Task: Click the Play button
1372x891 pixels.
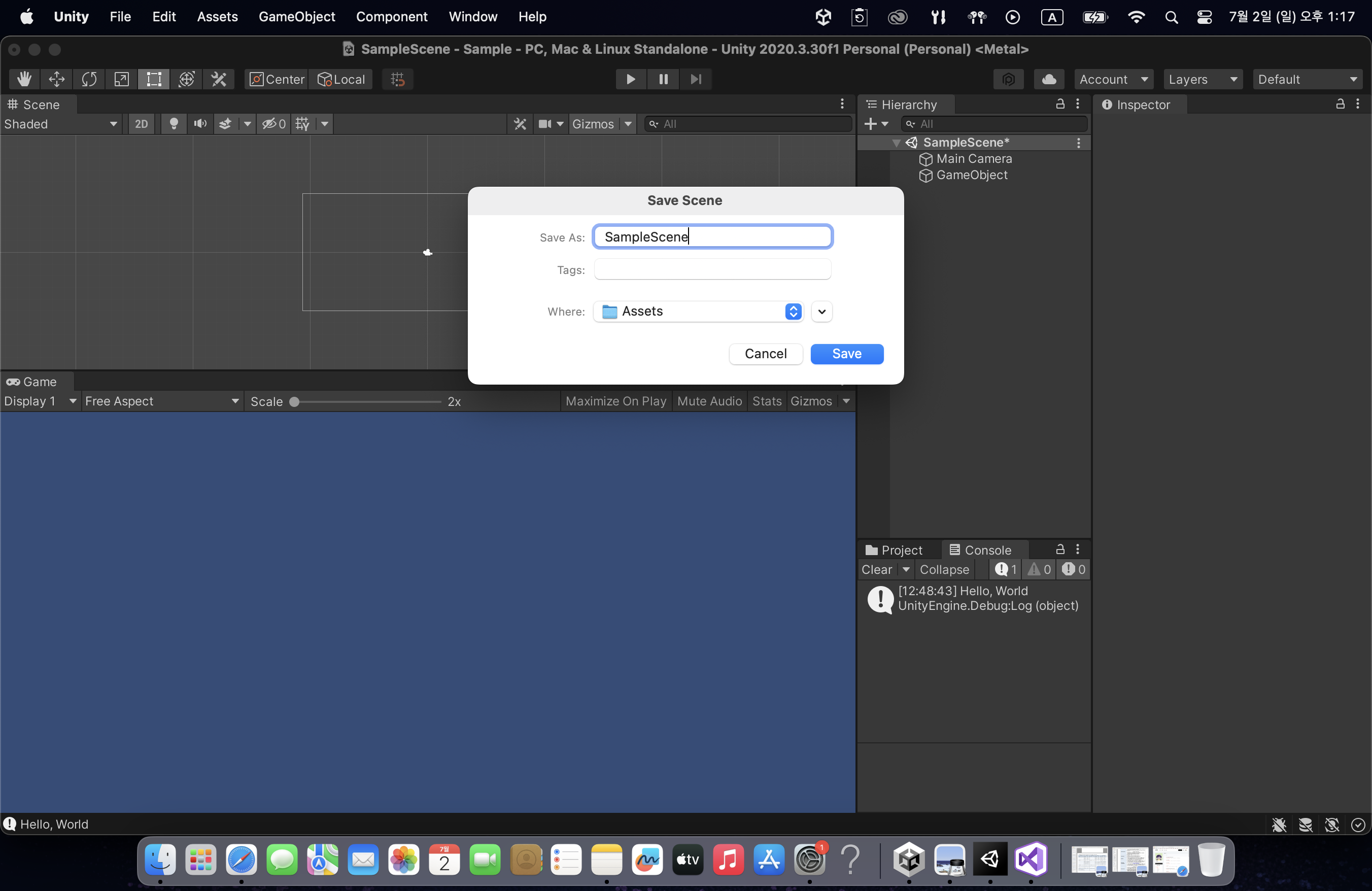Action: click(631, 79)
